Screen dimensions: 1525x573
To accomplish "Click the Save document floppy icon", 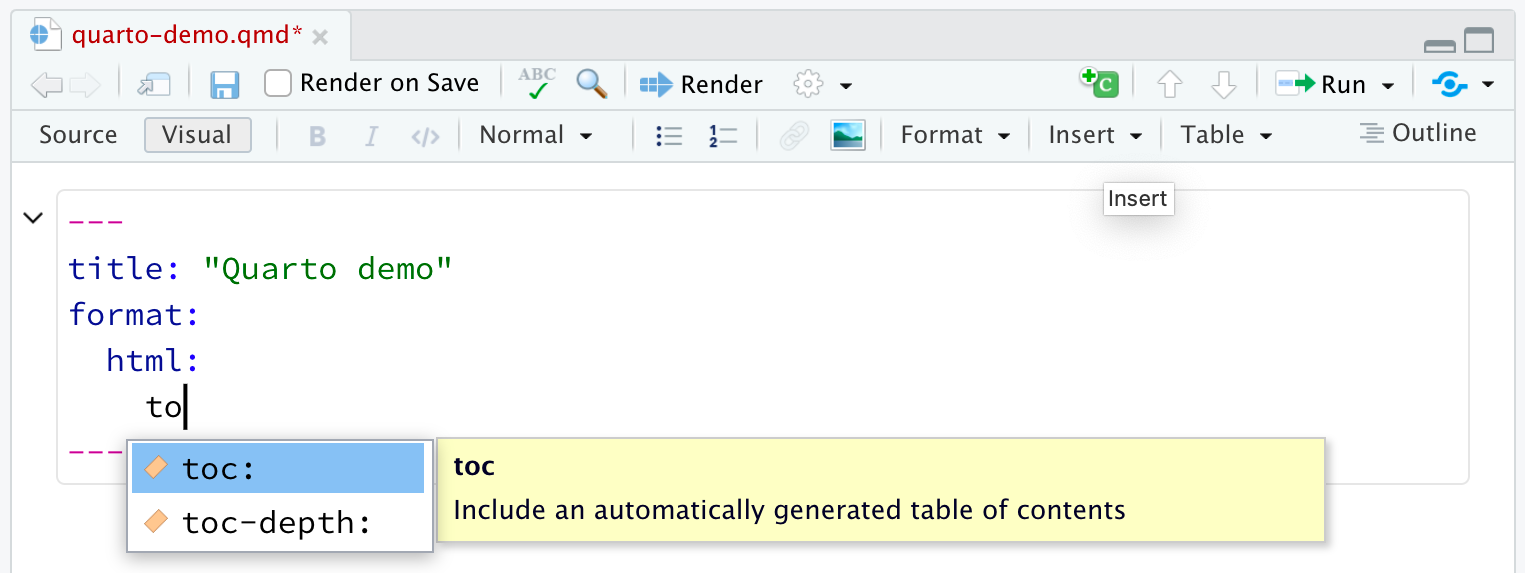I will [x=225, y=85].
